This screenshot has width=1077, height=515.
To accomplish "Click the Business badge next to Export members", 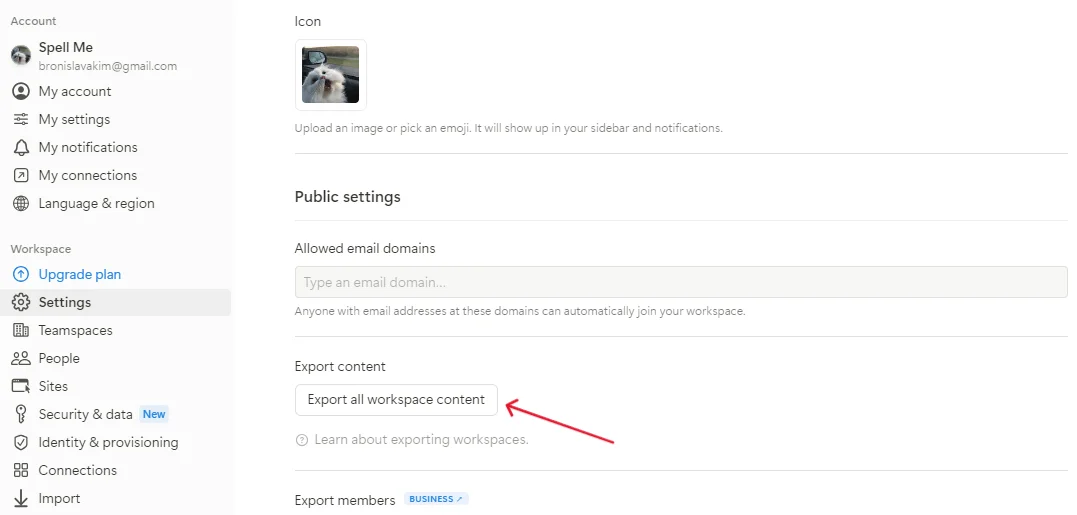I will click(x=436, y=499).
